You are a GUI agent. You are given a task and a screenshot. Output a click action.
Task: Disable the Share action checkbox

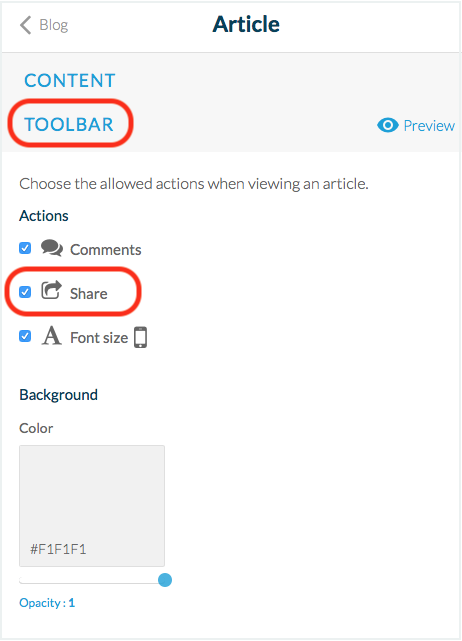[25, 292]
